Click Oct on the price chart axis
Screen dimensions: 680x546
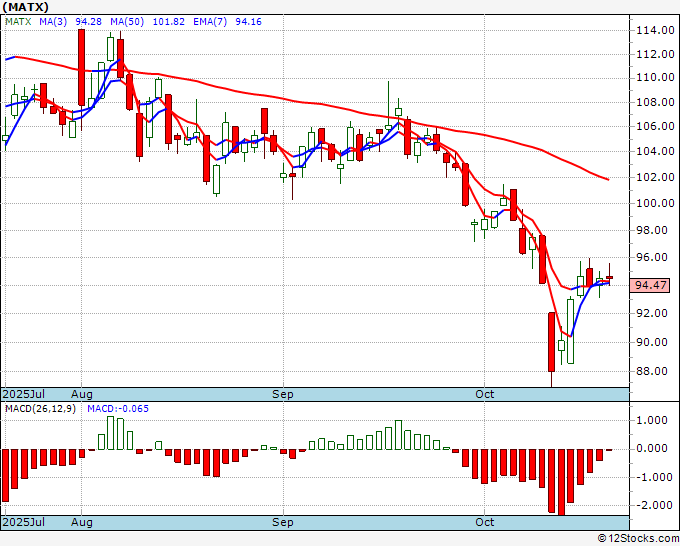484,394
